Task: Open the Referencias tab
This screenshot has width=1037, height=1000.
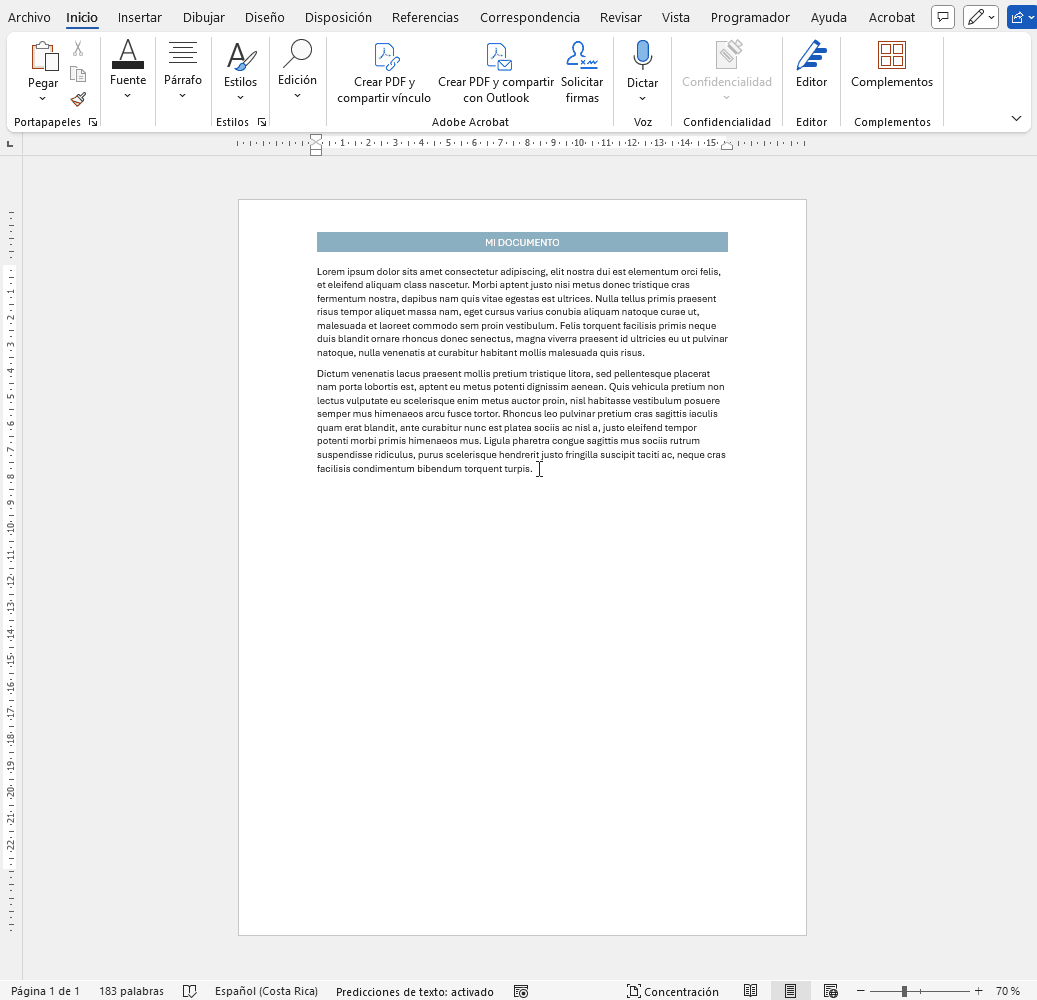Action: 425,17
